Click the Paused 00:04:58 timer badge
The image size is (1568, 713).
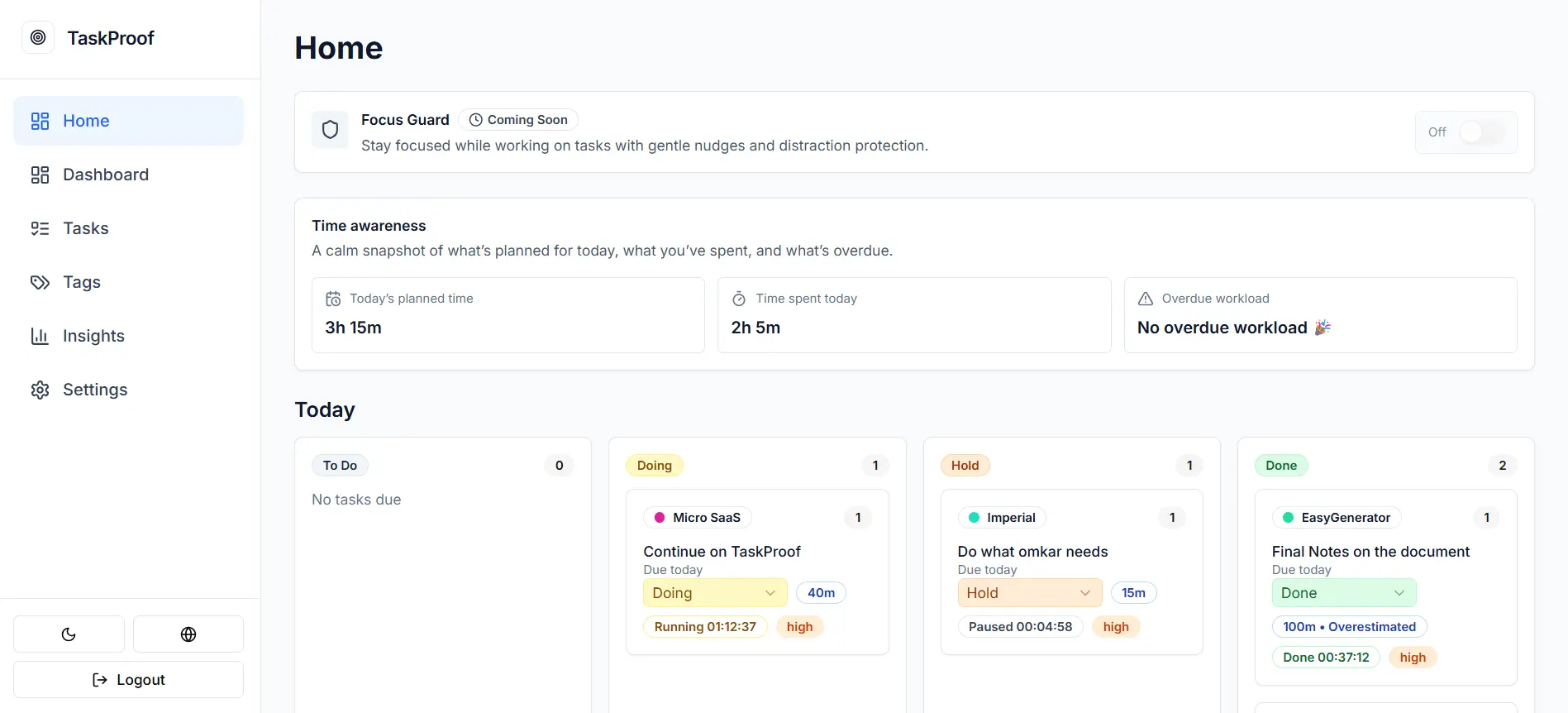pyautogui.click(x=1020, y=627)
